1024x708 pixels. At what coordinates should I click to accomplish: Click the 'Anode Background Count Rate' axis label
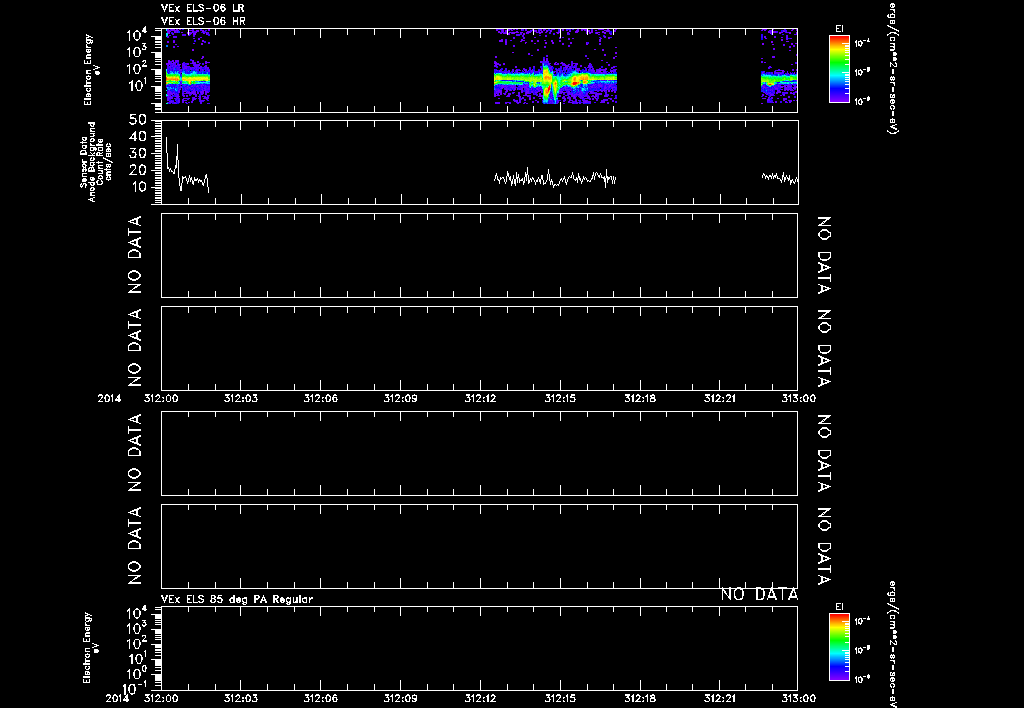[x=95, y=162]
